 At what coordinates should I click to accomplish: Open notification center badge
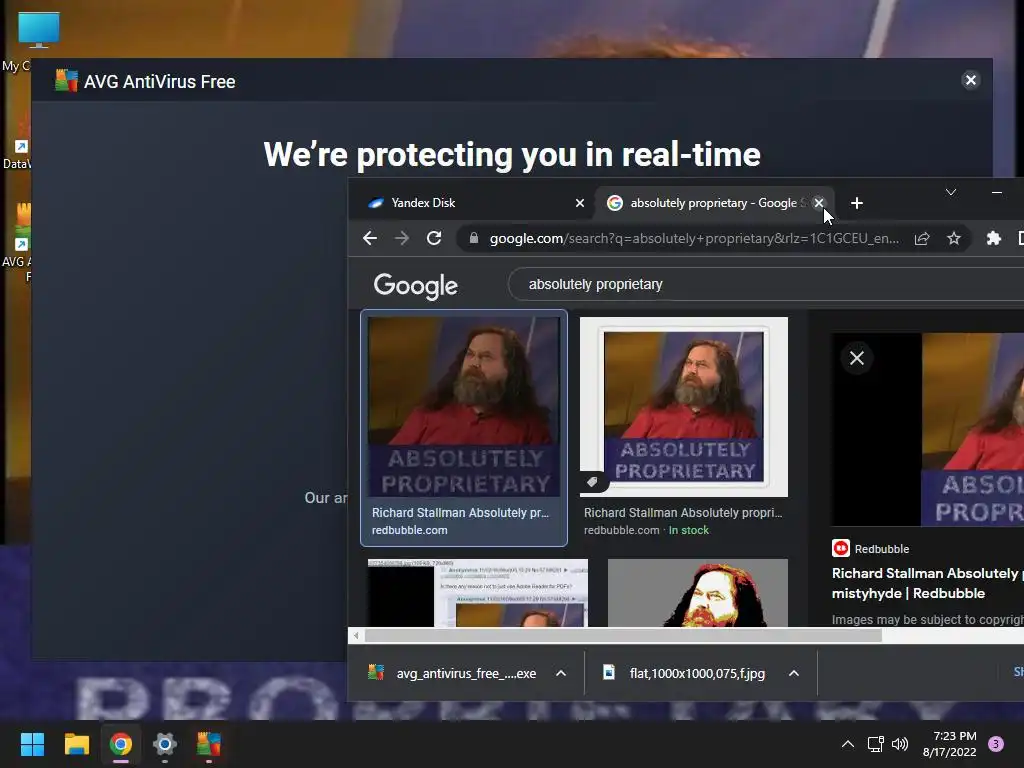coord(996,744)
